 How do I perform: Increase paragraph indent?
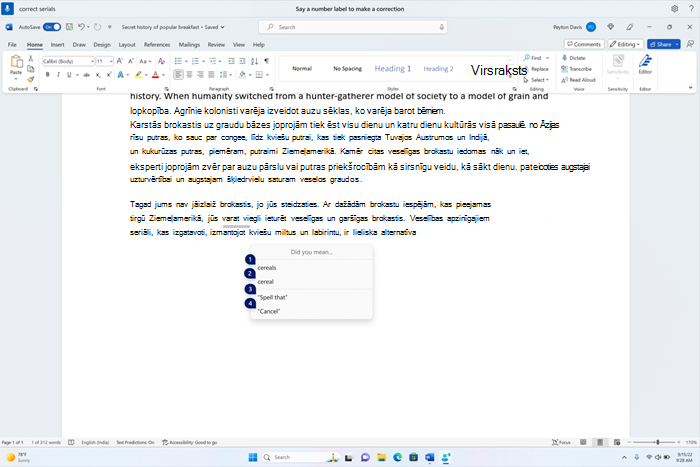[x=242, y=61]
